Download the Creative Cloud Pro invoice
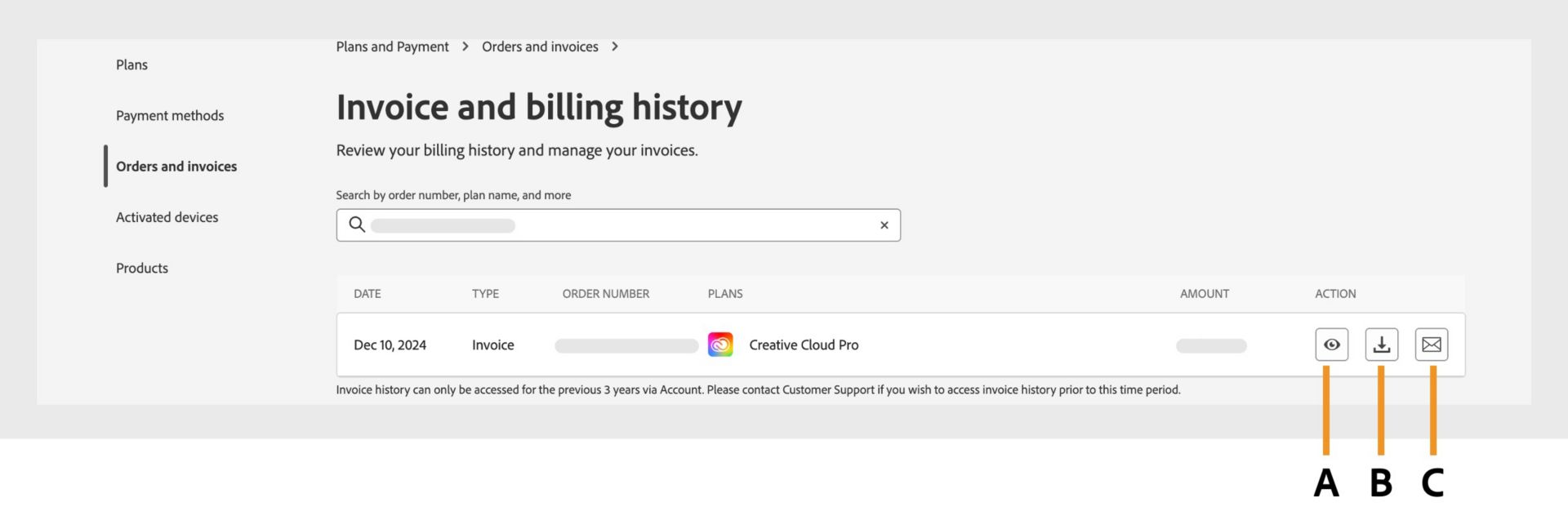The height and width of the screenshot is (507, 1568). [1381, 345]
